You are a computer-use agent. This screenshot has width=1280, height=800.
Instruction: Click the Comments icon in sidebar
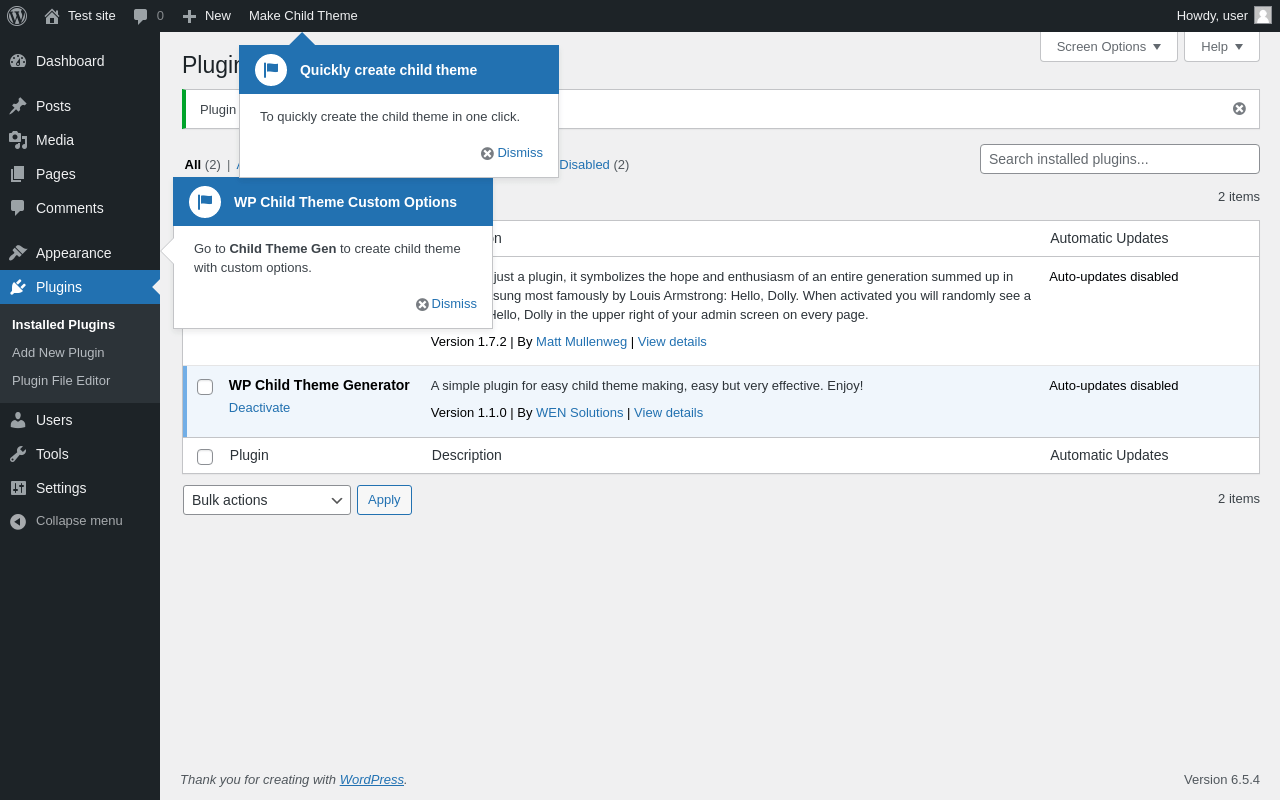click(18, 208)
